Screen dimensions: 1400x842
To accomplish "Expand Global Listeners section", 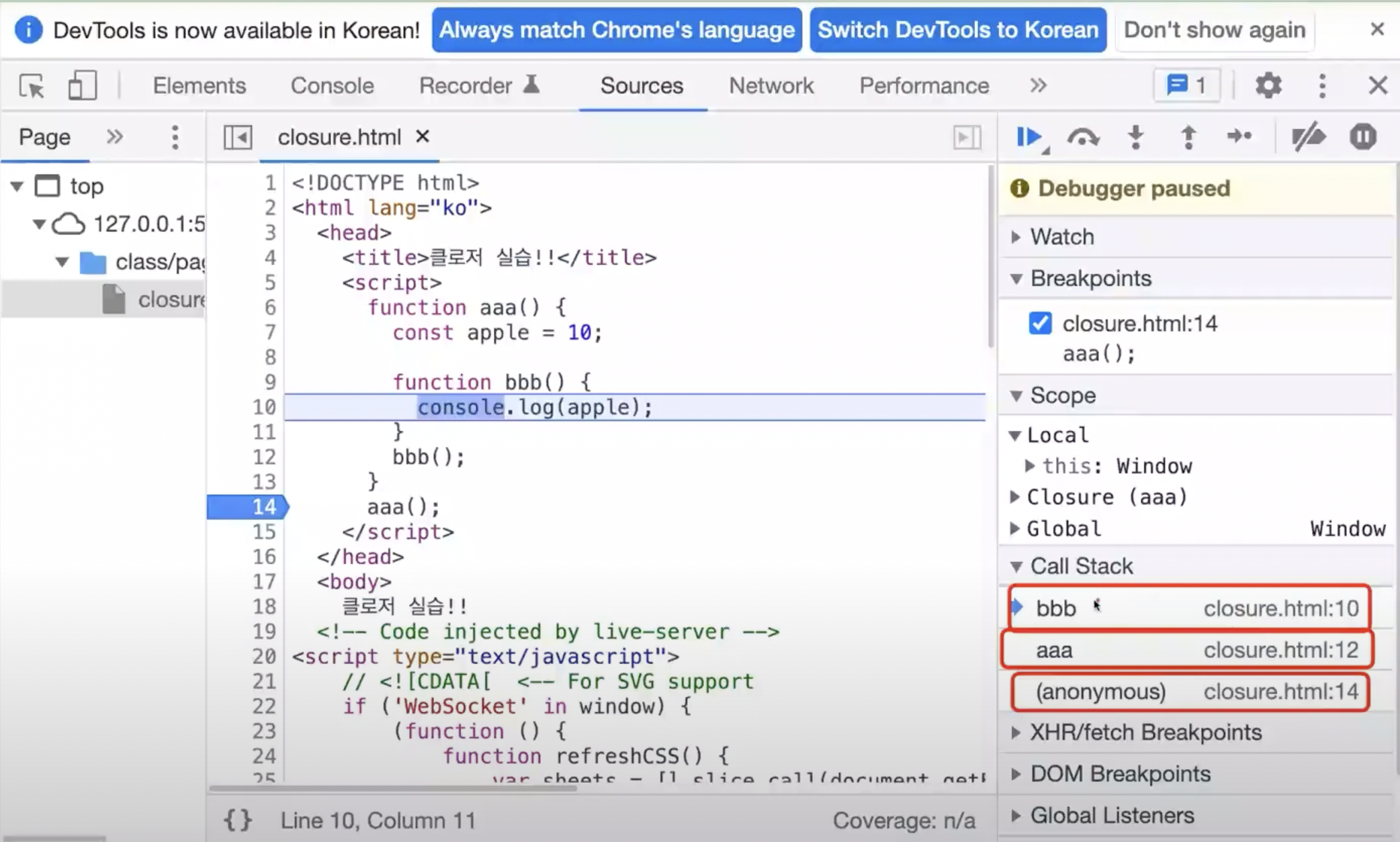I will click(x=1016, y=816).
